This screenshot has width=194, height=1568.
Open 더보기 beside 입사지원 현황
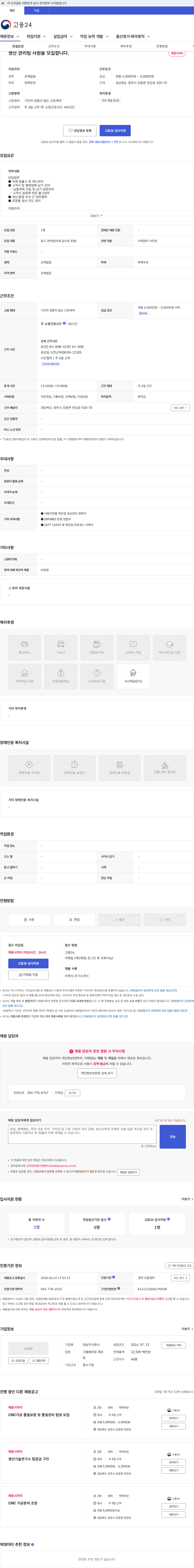(187, 1199)
